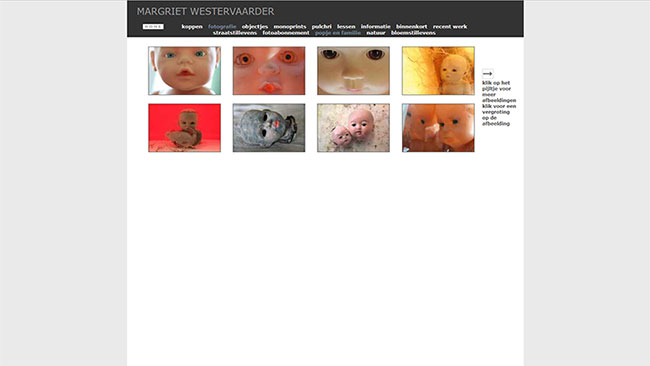
Task: Open the bloemstillevens submenu
Action: click(x=413, y=33)
